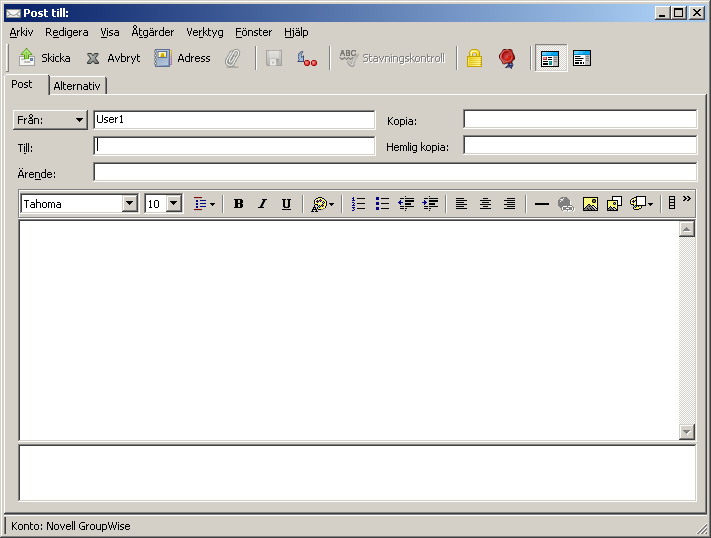Close the Post till window
Image resolution: width=711 pixels, height=538 pixels.
point(696,13)
